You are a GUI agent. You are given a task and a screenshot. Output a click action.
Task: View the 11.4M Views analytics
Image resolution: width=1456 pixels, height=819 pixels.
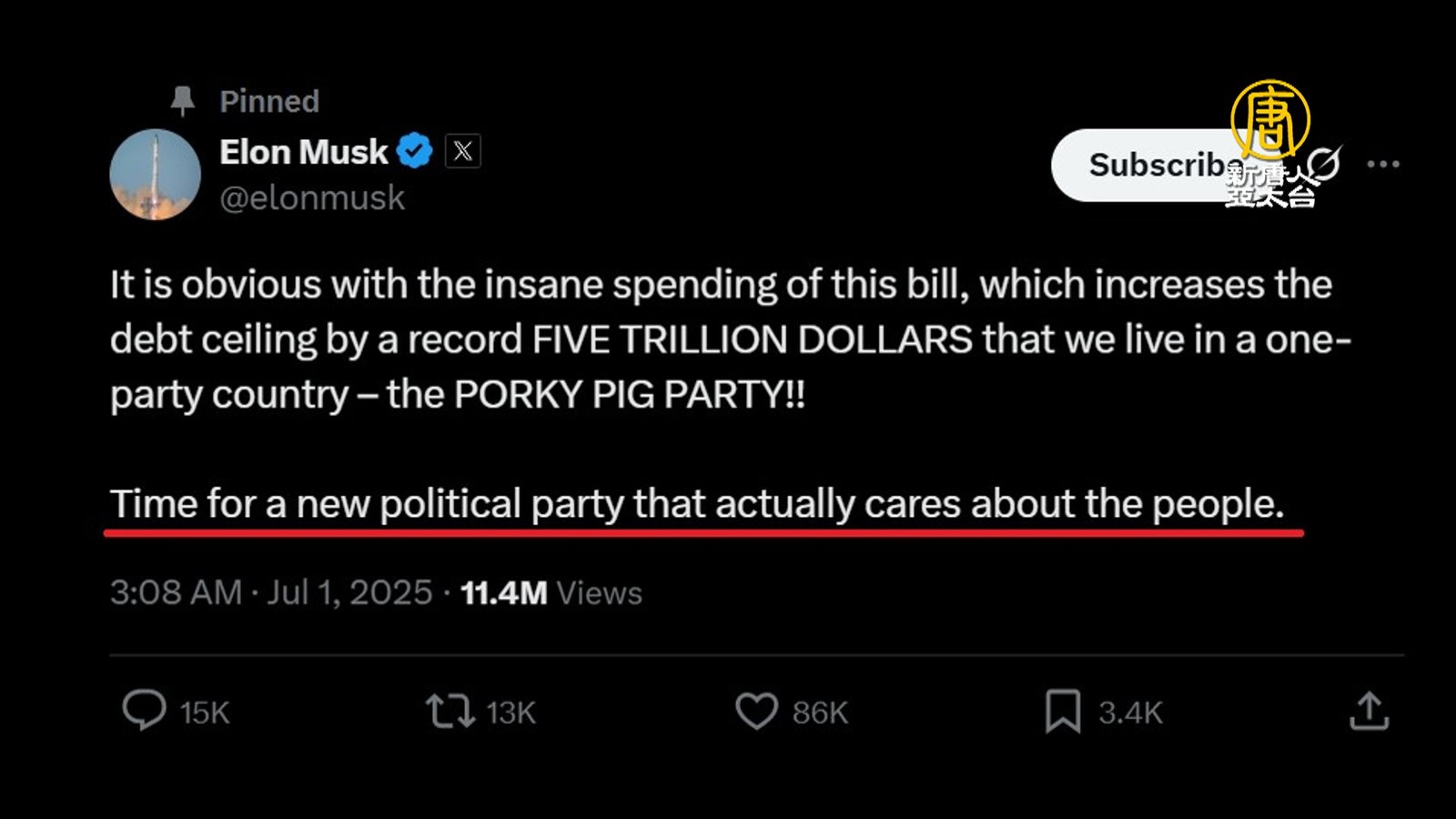551,593
